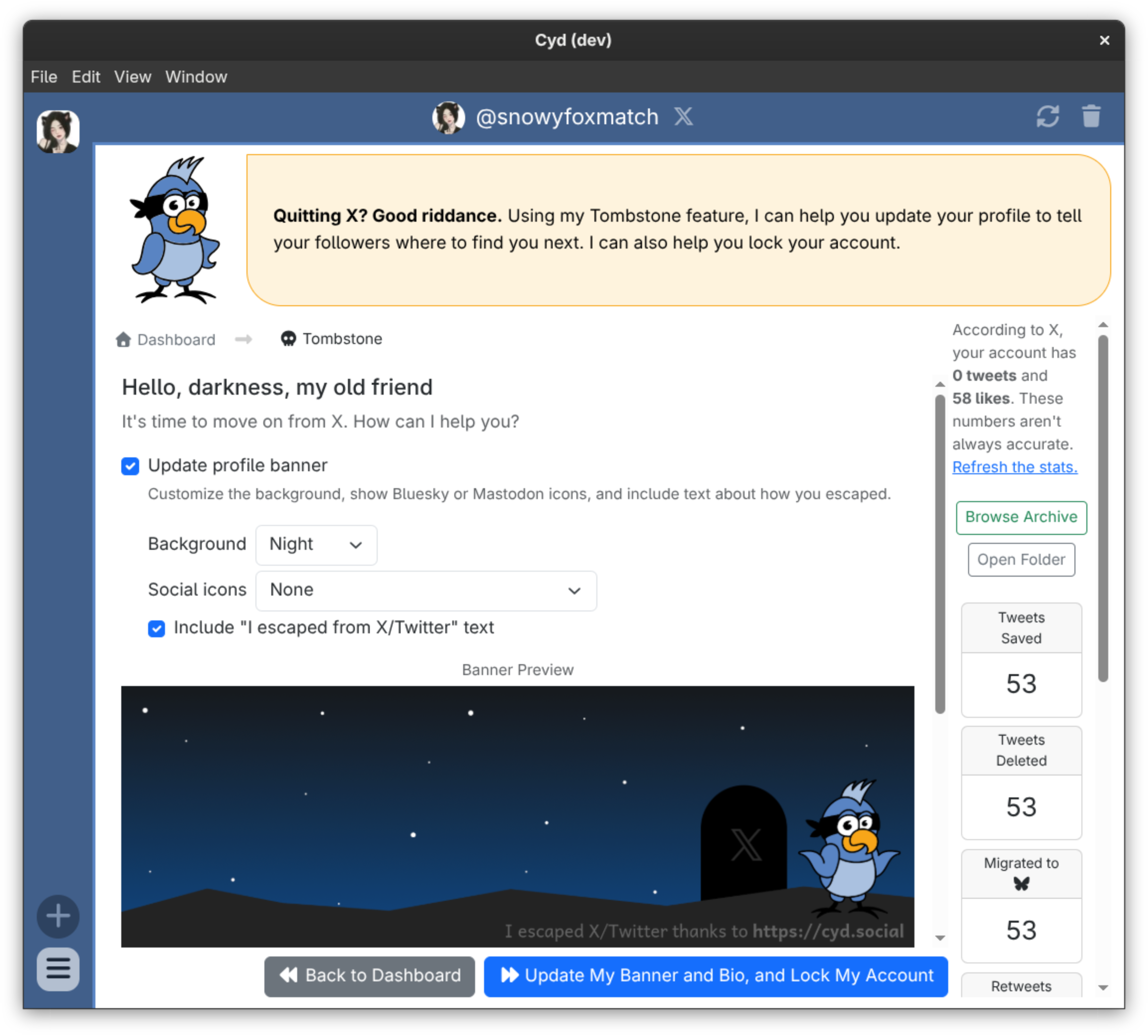Open the Social icons dropdown set to None
Viewport: 1148px width, 1036px height.
pyautogui.click(x=426, y=590)
